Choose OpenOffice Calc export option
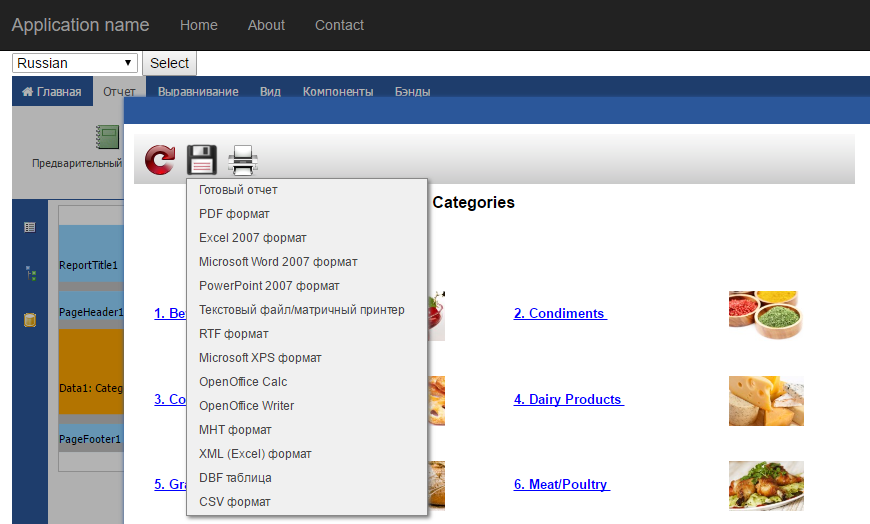This screenshot has height=524, width=870. pyautogui.click(x=307, y=382)
